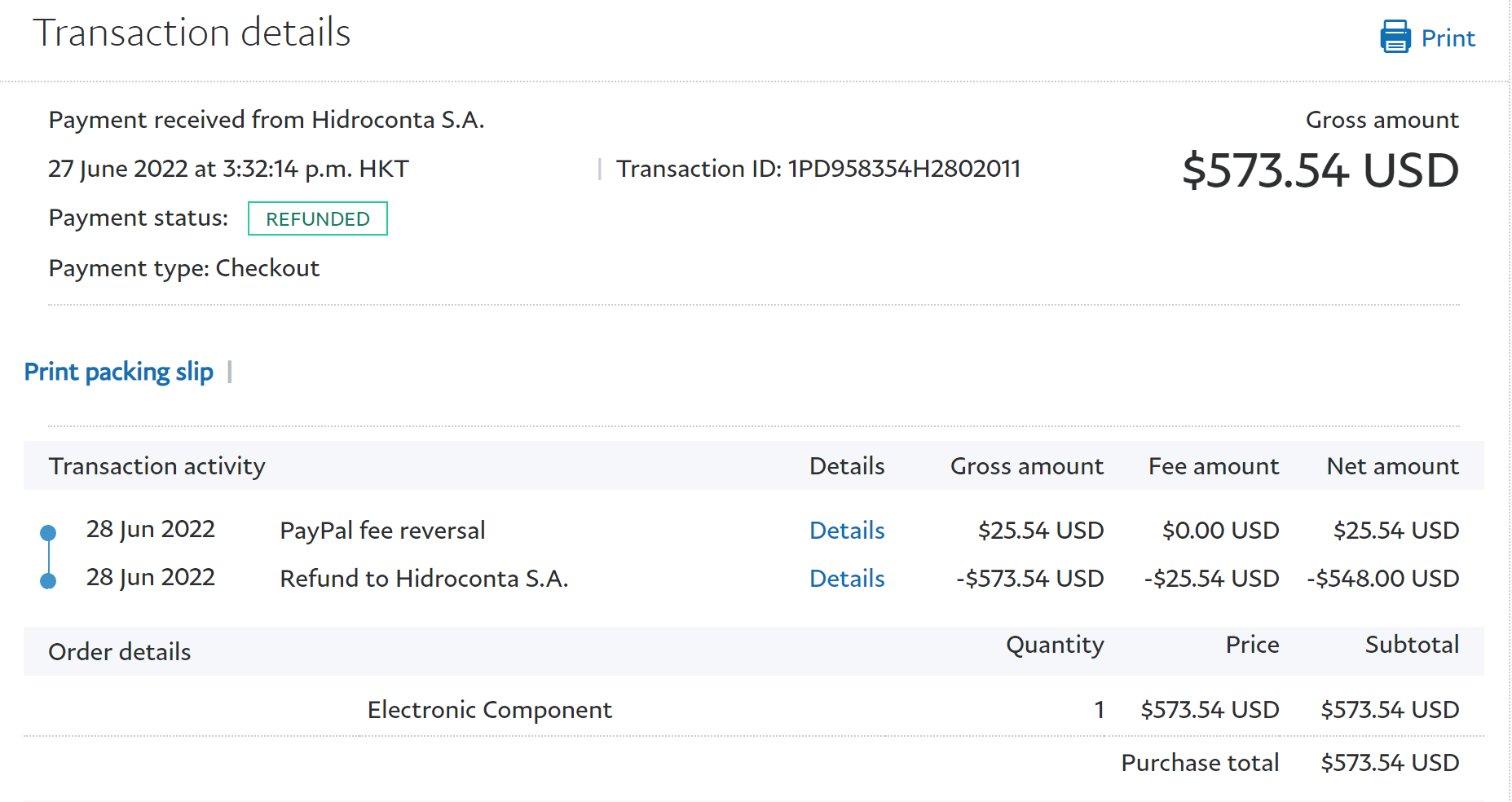Click the Purchase total label
Screen dimensions: 1512x802
1199,763
